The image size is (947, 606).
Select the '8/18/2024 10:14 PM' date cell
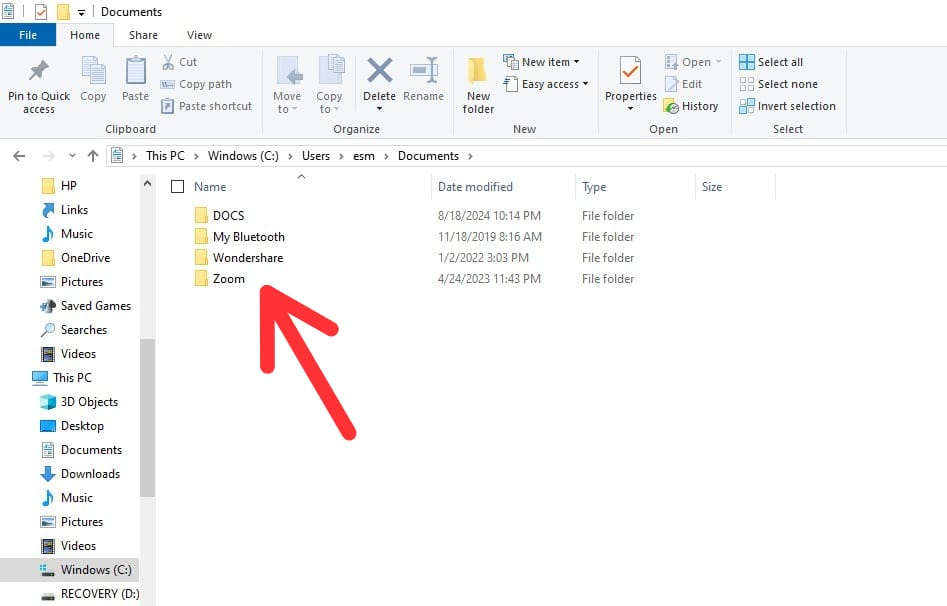click(x=489, y=215)
